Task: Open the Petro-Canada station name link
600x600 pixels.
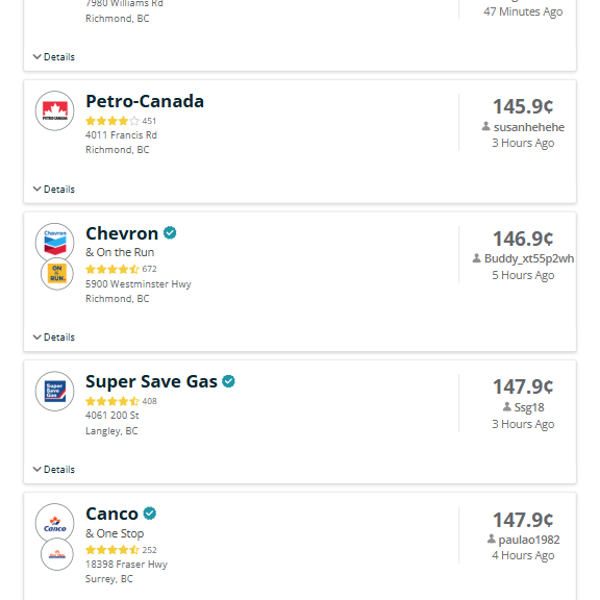Action: 145,101
